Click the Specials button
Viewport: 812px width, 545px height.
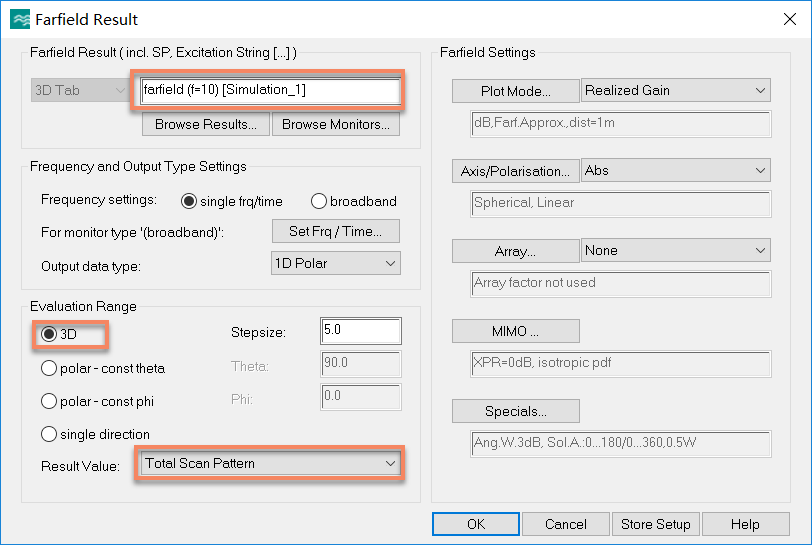coord(516,411)
